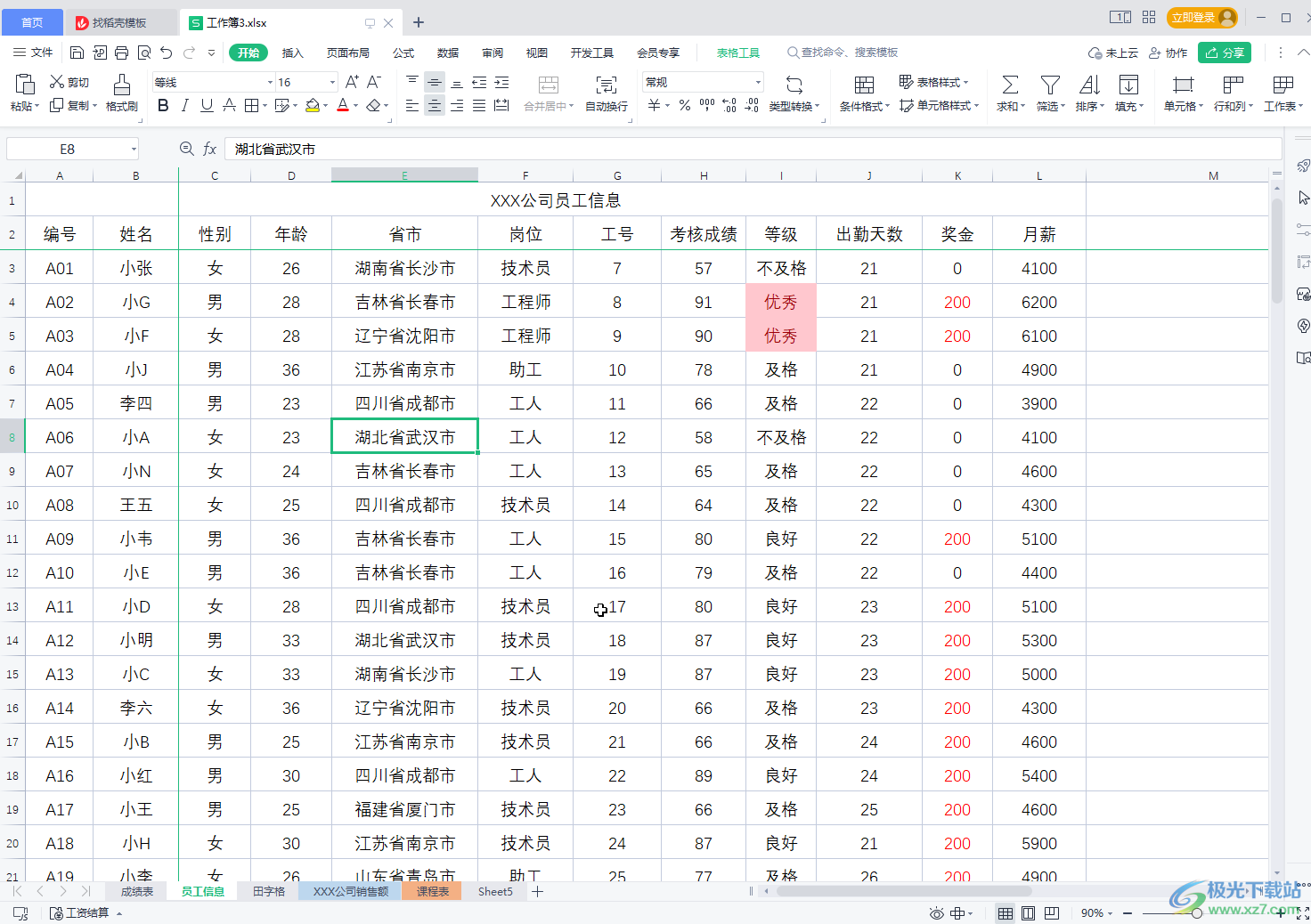The width and height of the screenshot is (1311, 924).
Task: Click the AutoSum (求和) sigma icon
Action: [x=1010, y=85]
